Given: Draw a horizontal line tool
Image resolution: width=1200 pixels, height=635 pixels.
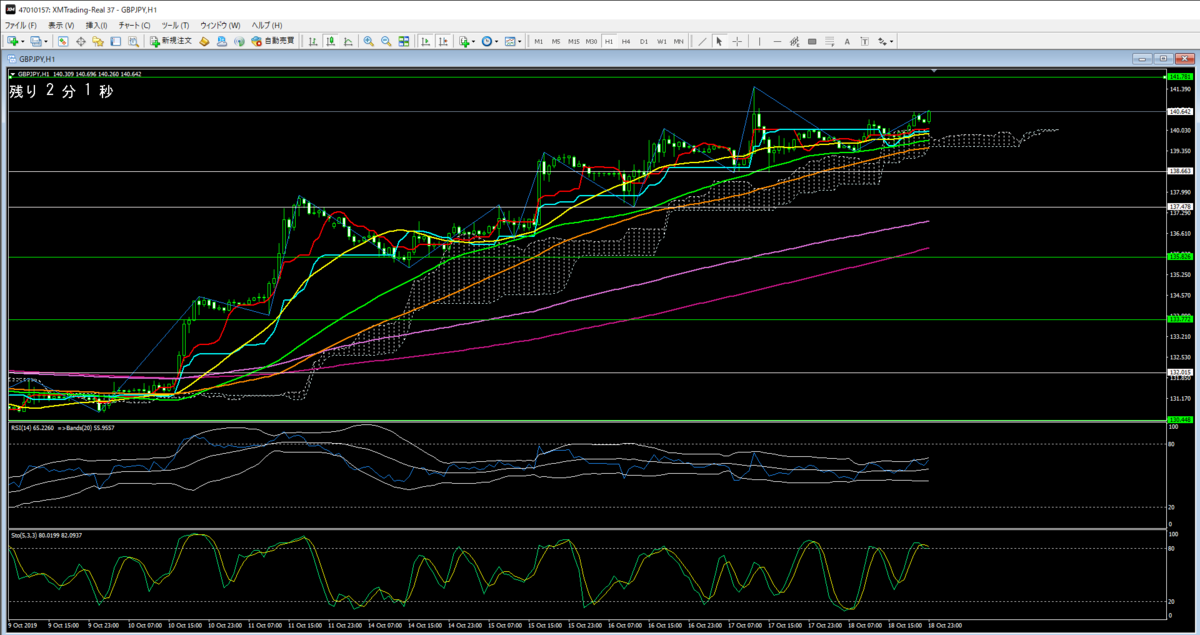Looking at the screenshot, I should click(x=777, y=41).
